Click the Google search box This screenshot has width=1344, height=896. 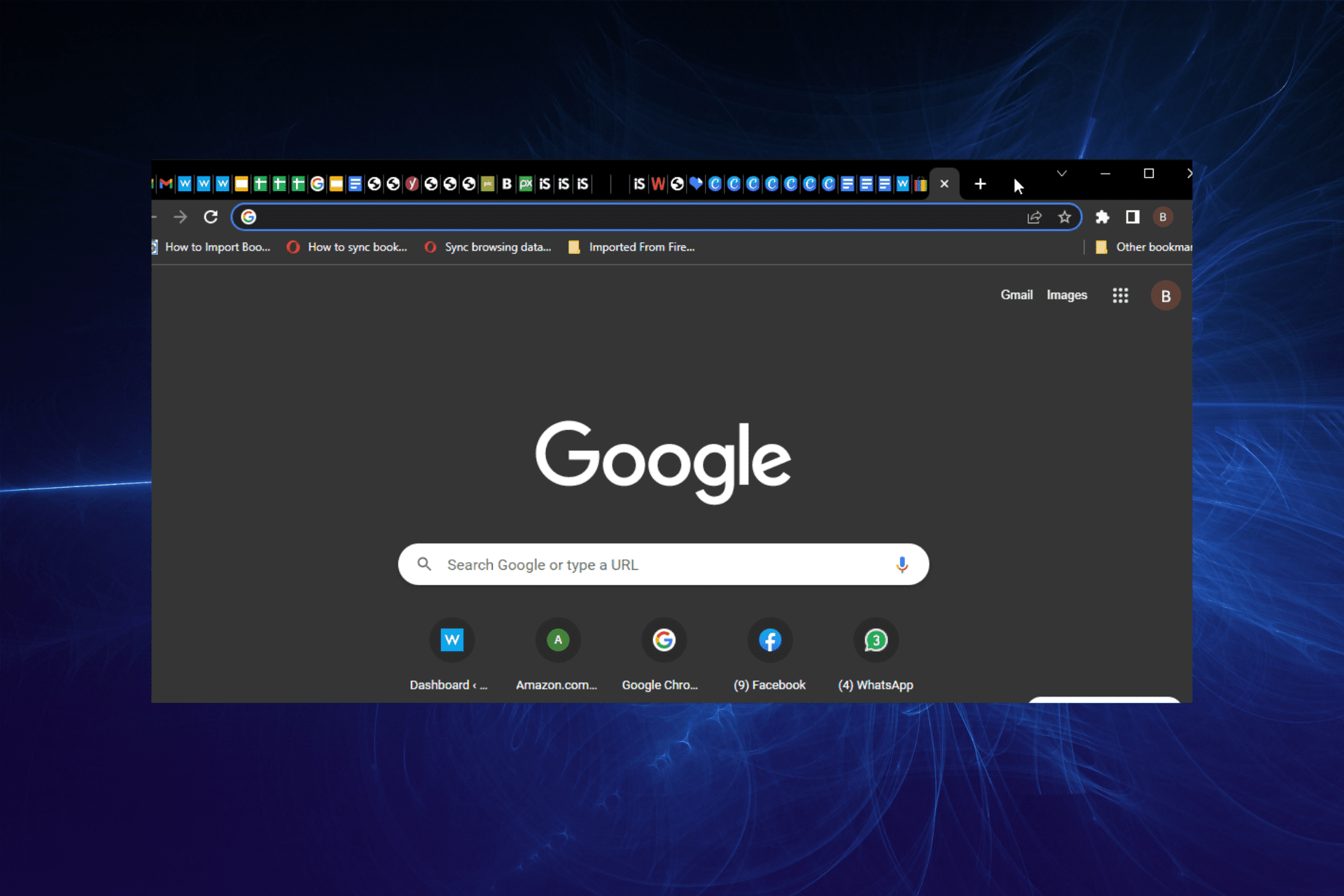[664, 564]
